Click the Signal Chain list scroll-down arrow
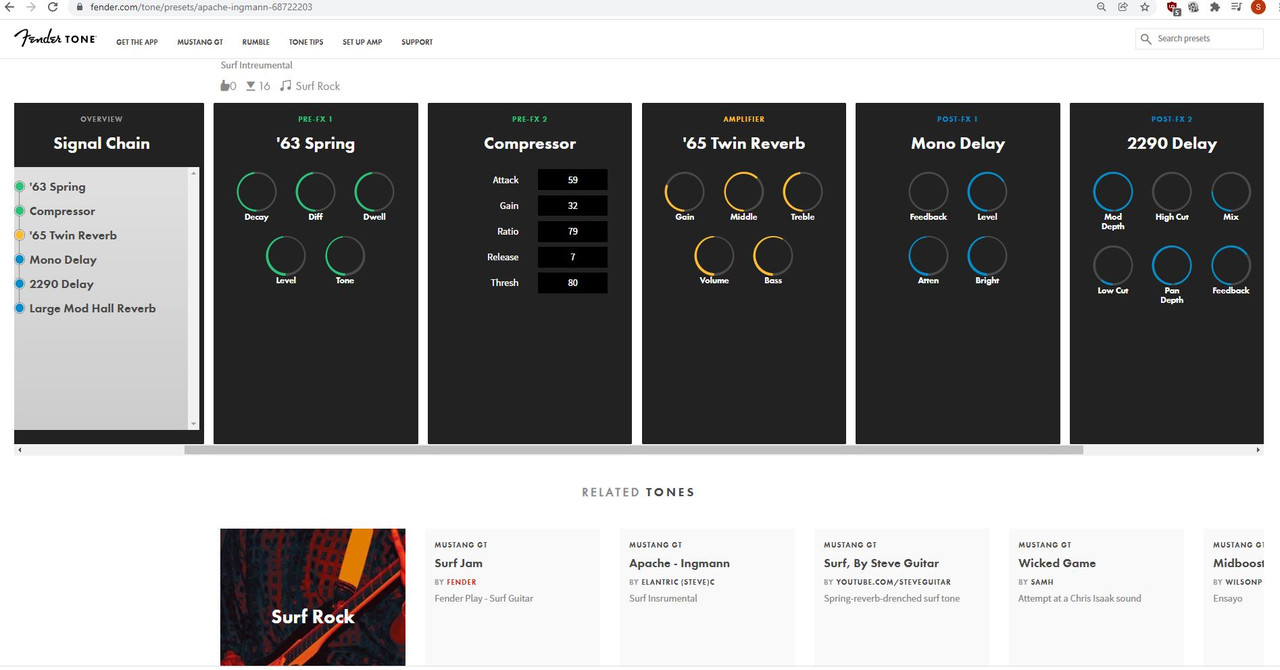Viewport: 1280px width, 670px height. [194, 425]
